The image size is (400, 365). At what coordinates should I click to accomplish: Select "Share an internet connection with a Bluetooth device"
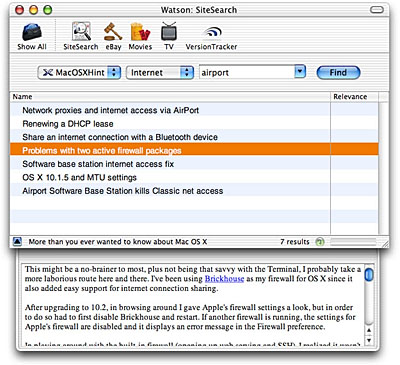(x=194, y=137)
